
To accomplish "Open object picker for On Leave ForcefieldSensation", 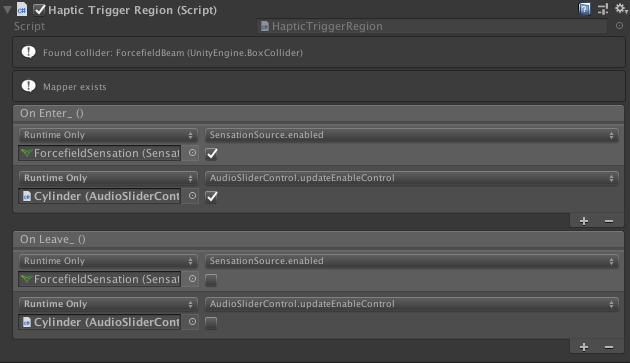I will [192, 279].
